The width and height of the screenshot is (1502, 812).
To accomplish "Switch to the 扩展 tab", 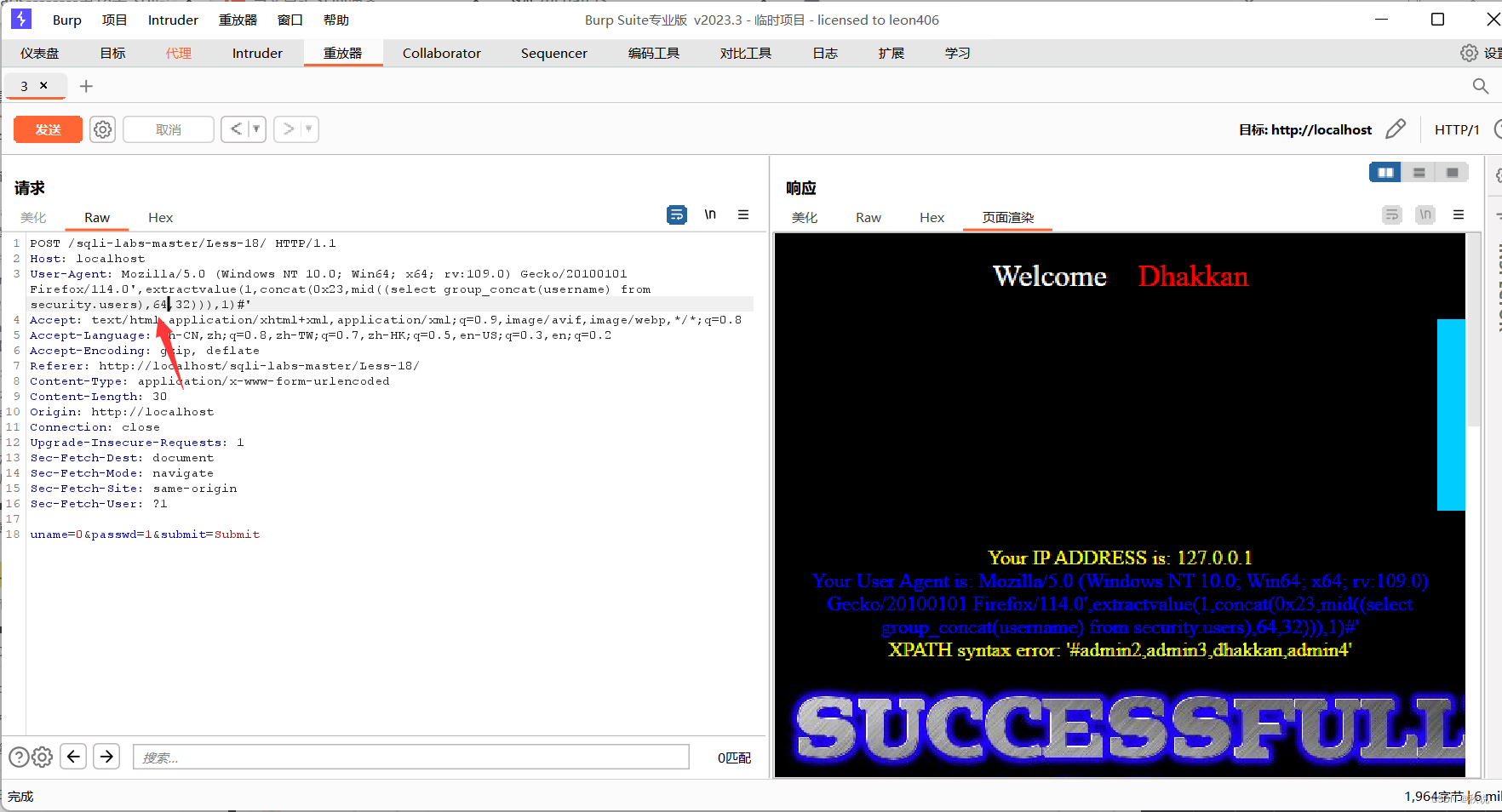I will [x=891, y=53].
